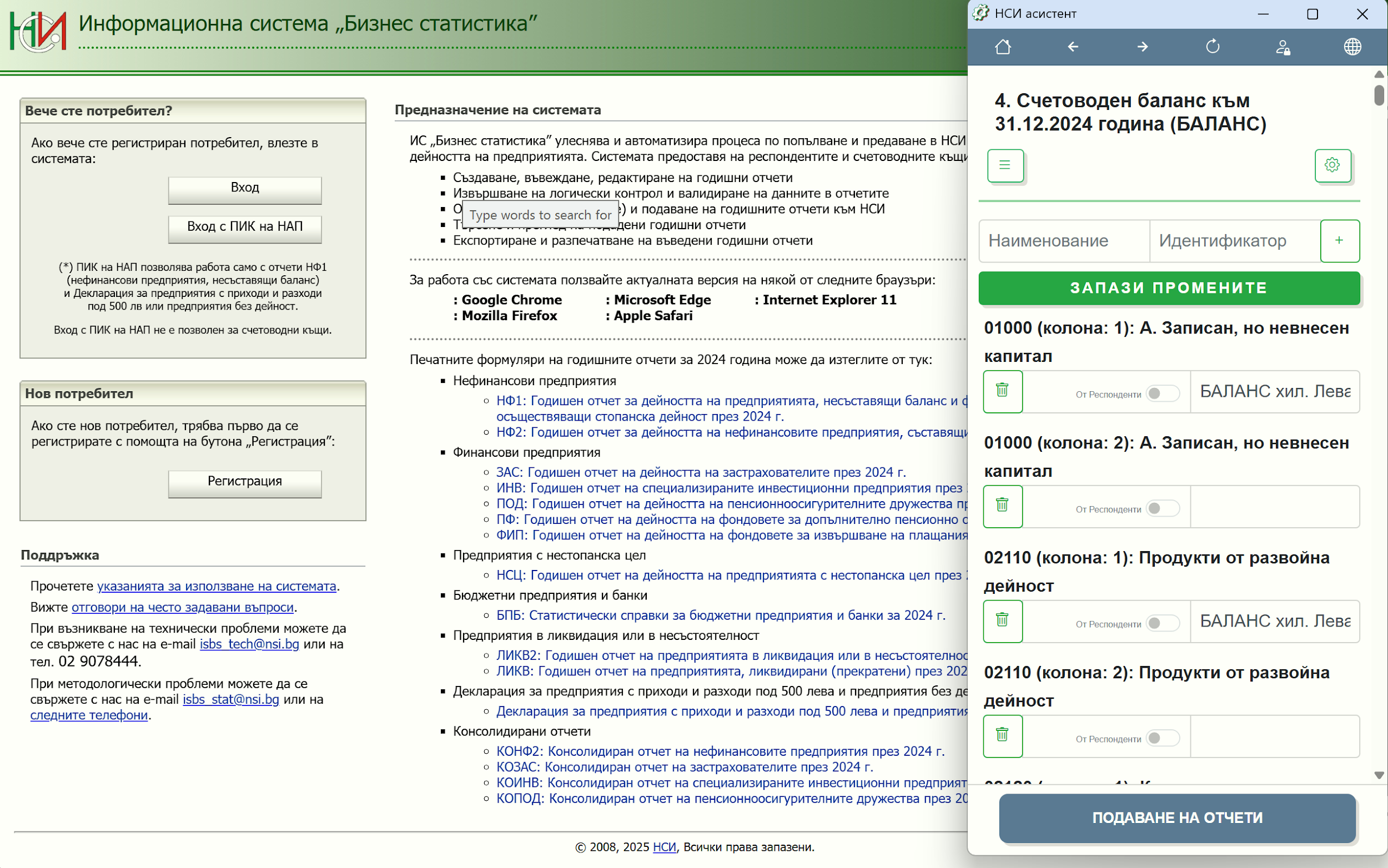Click the globe language icon

[x=1352, y=47]
